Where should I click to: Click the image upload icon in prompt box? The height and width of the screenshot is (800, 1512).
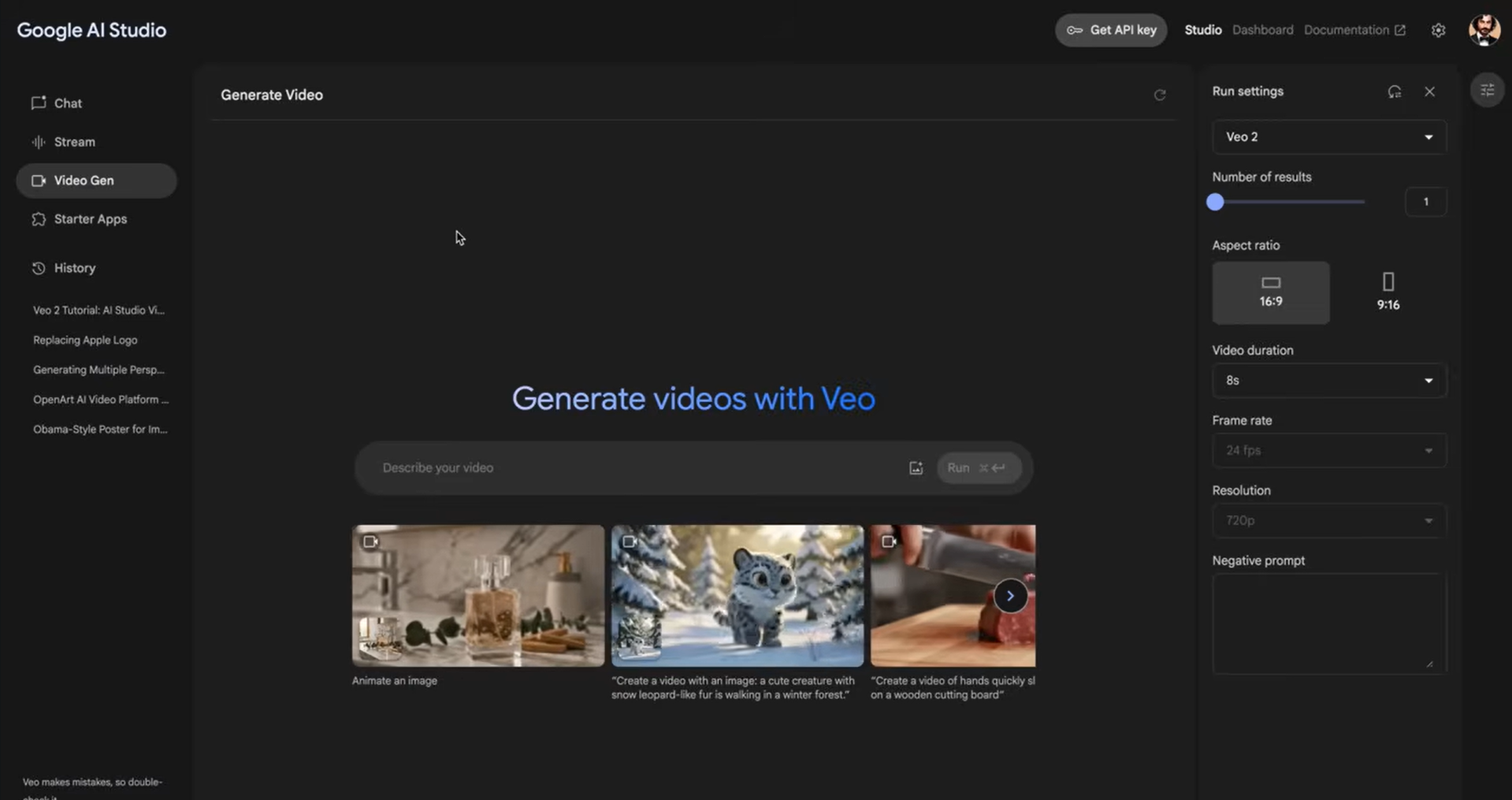click(915, 467)
